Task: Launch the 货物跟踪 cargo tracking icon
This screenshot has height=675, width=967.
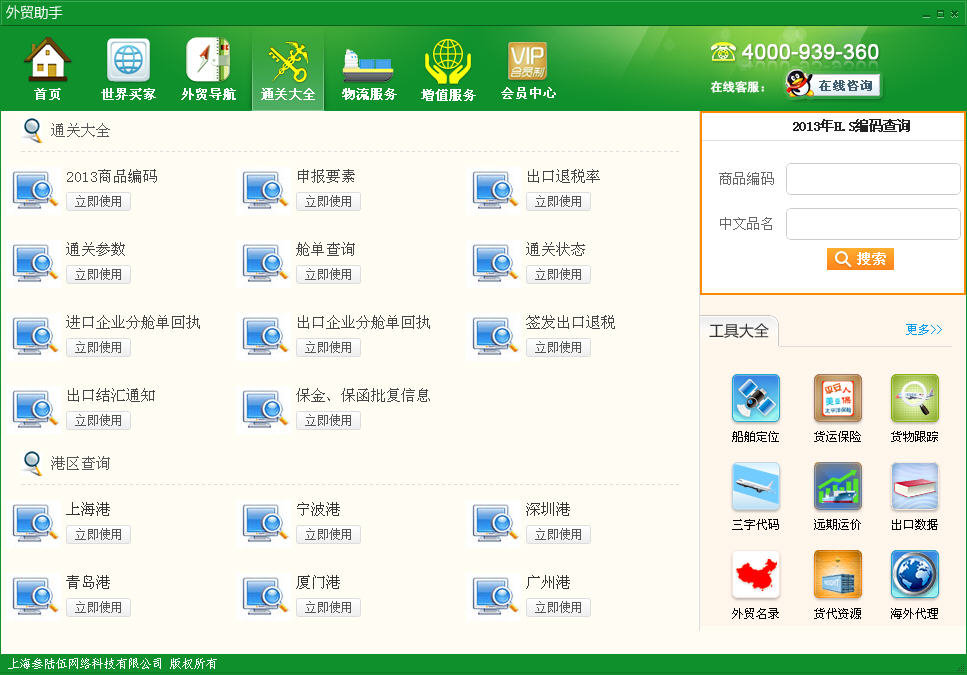Action: [x=915, y=398]
